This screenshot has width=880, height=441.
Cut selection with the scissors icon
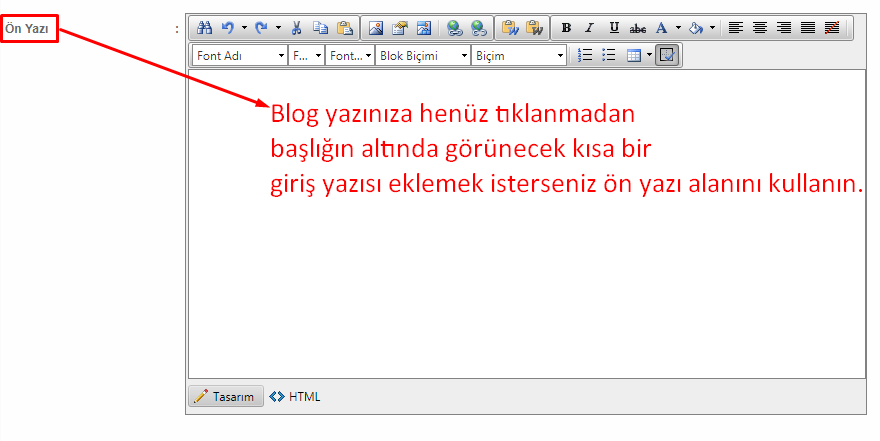click(x=296, y=27)
